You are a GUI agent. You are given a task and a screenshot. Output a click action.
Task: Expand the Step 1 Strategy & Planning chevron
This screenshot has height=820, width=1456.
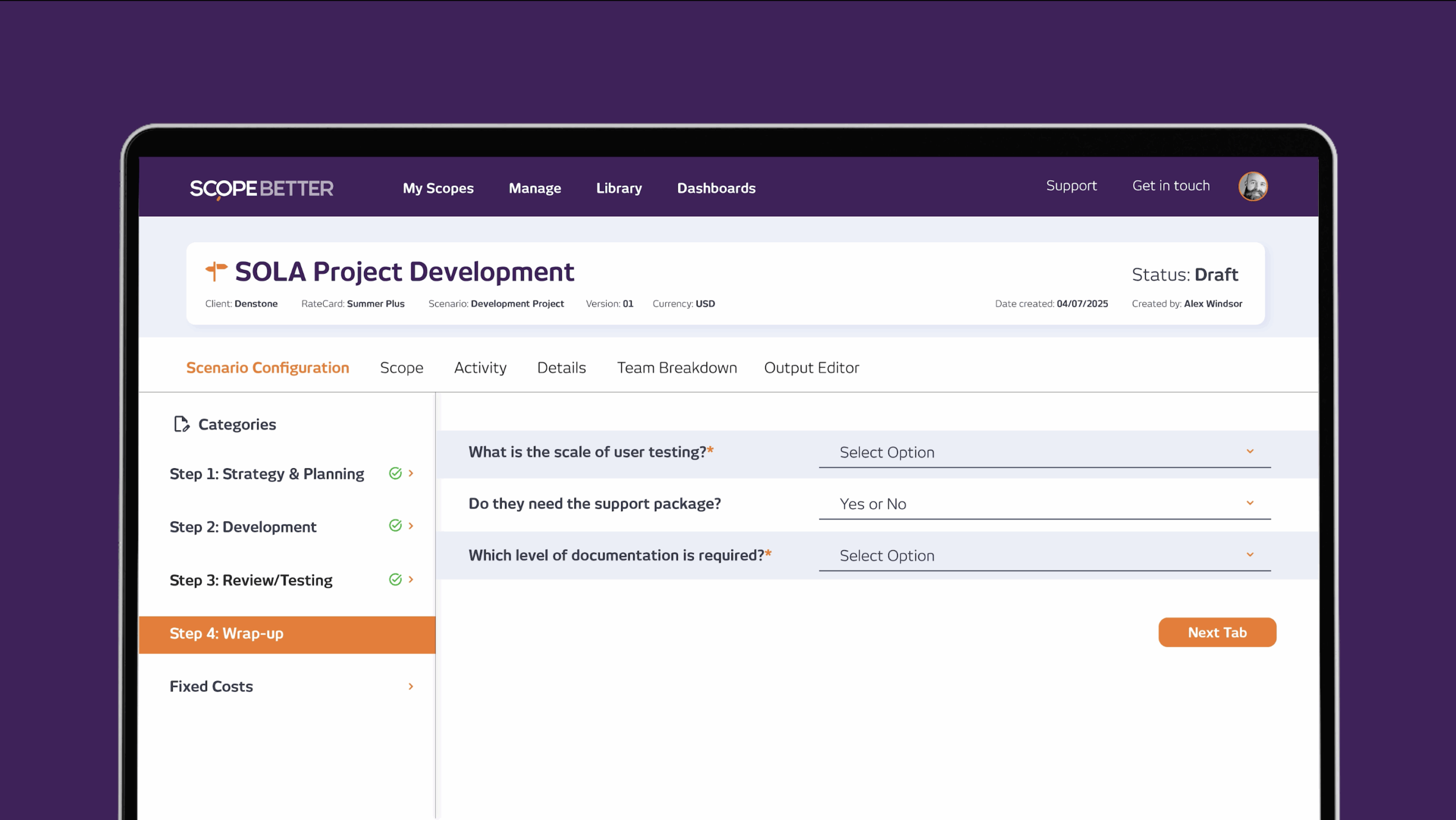(x=411, y=473)
